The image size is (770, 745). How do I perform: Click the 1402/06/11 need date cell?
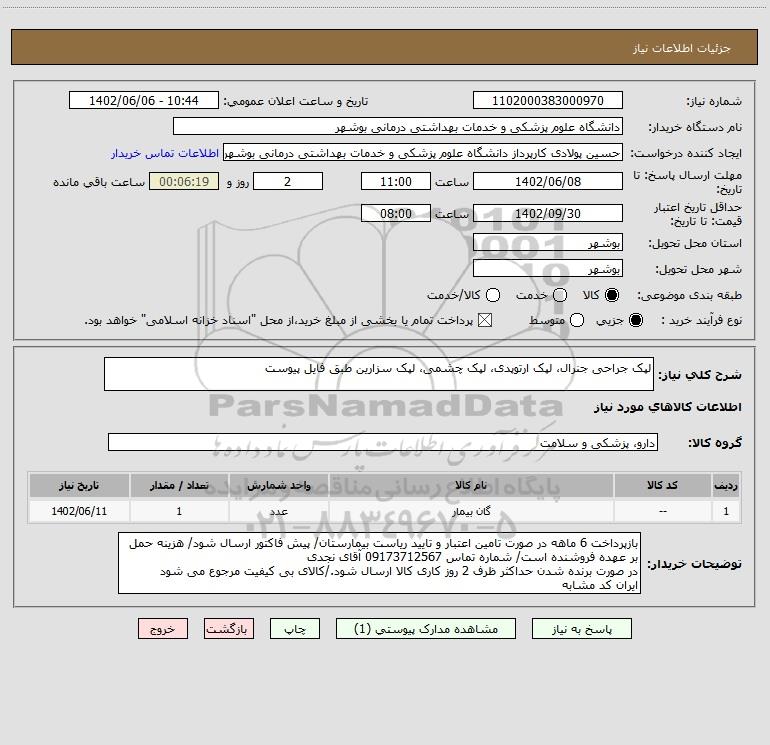[79, 511]
